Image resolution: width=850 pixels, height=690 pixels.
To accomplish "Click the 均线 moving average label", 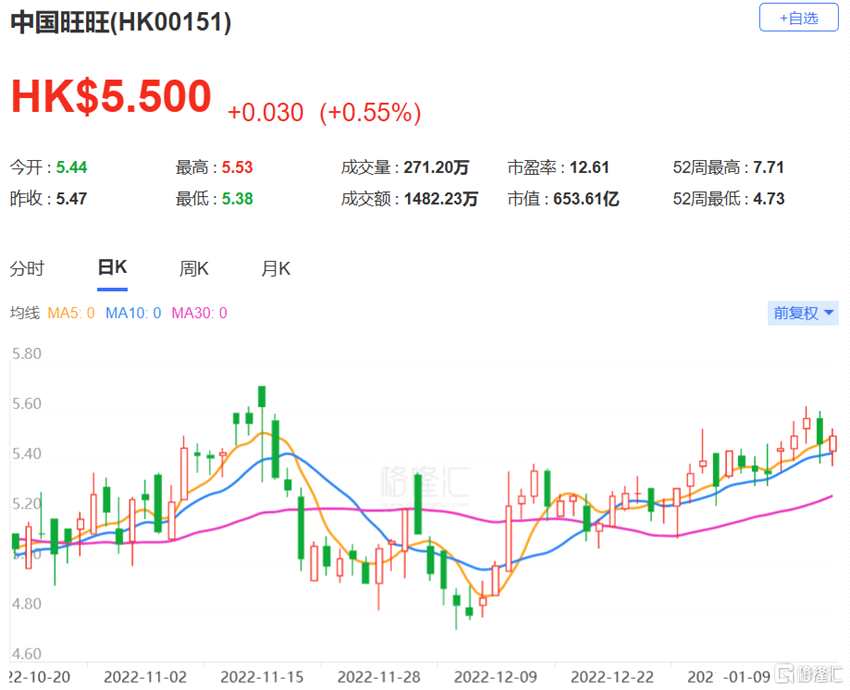I will coord(25,313).
